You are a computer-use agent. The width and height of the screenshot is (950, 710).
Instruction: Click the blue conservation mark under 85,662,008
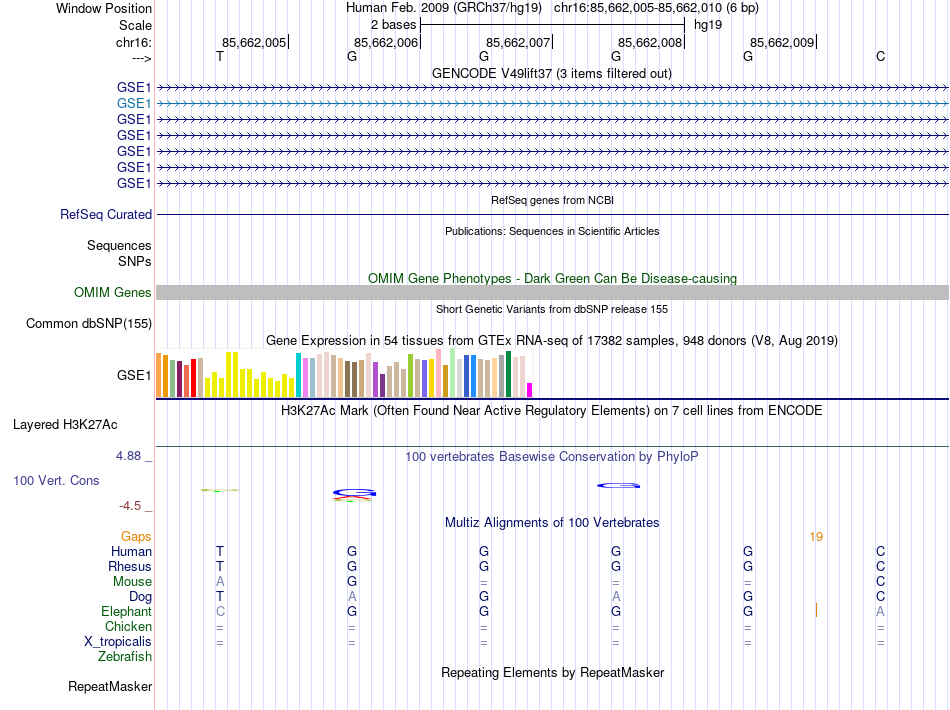(x=619, y=485)
